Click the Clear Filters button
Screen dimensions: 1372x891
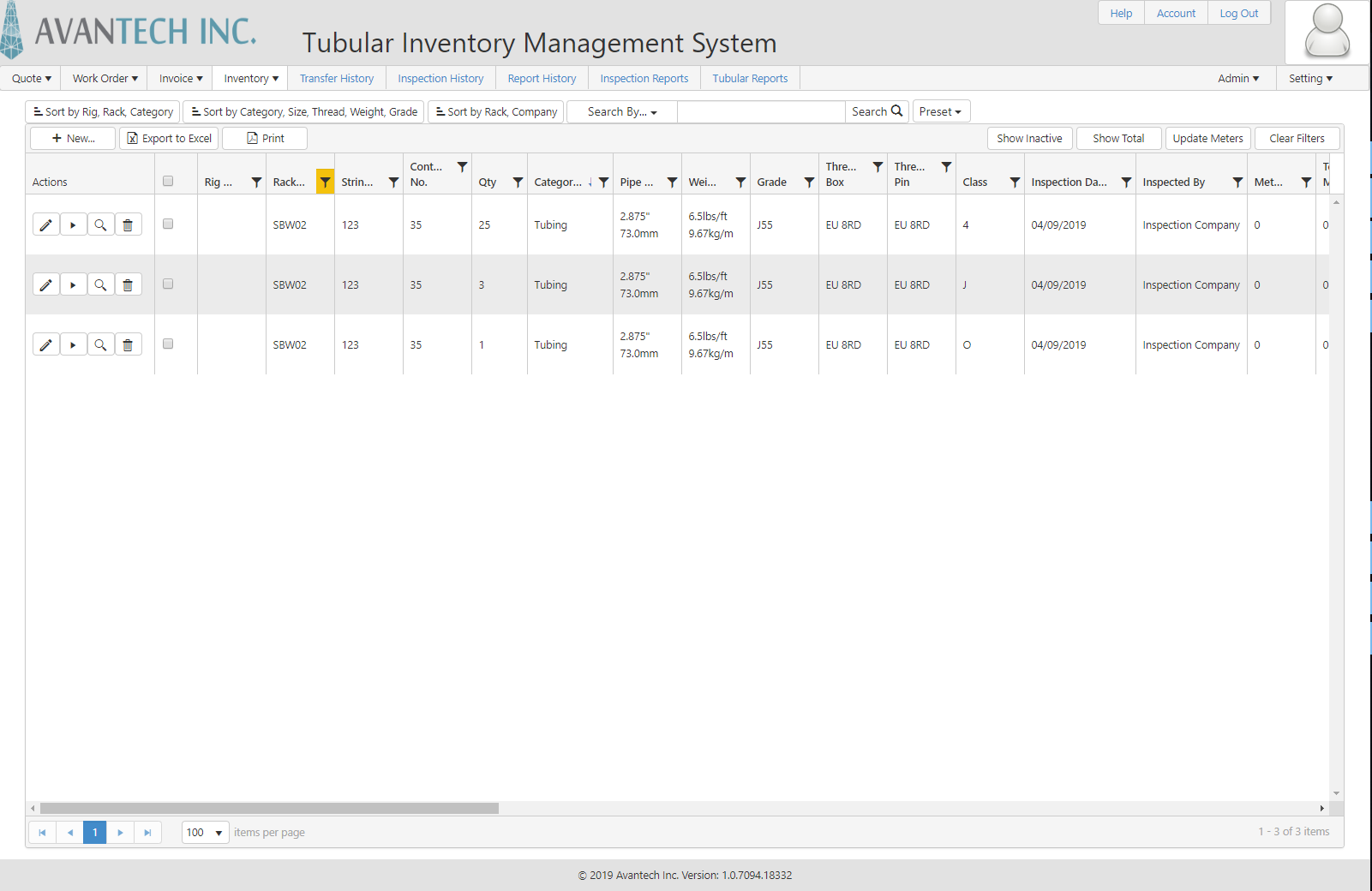point(1296,139)
